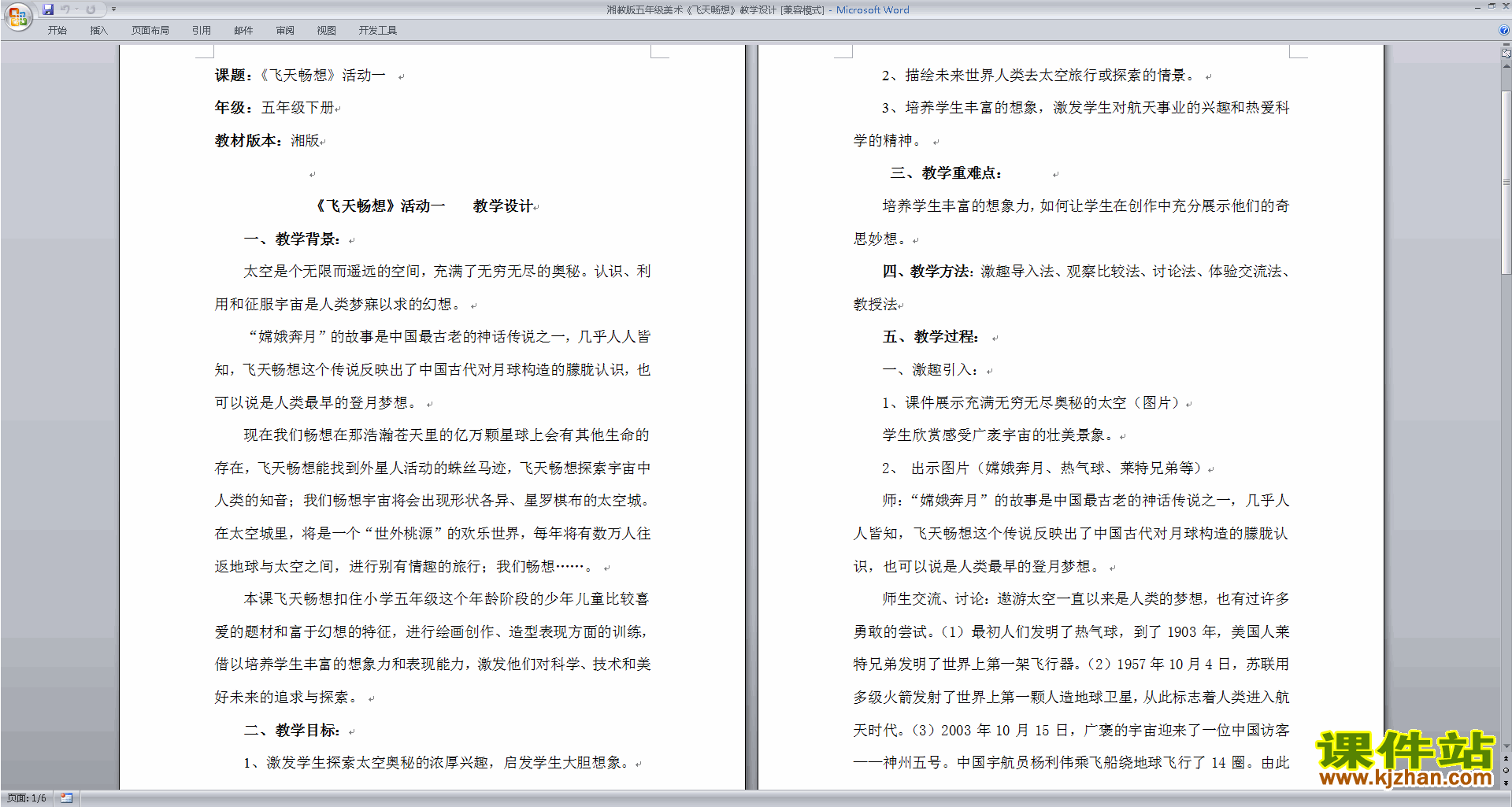Open the Undo history dropdown arrow
Screen dimensions: 1512x807
[x=76, y=9]
